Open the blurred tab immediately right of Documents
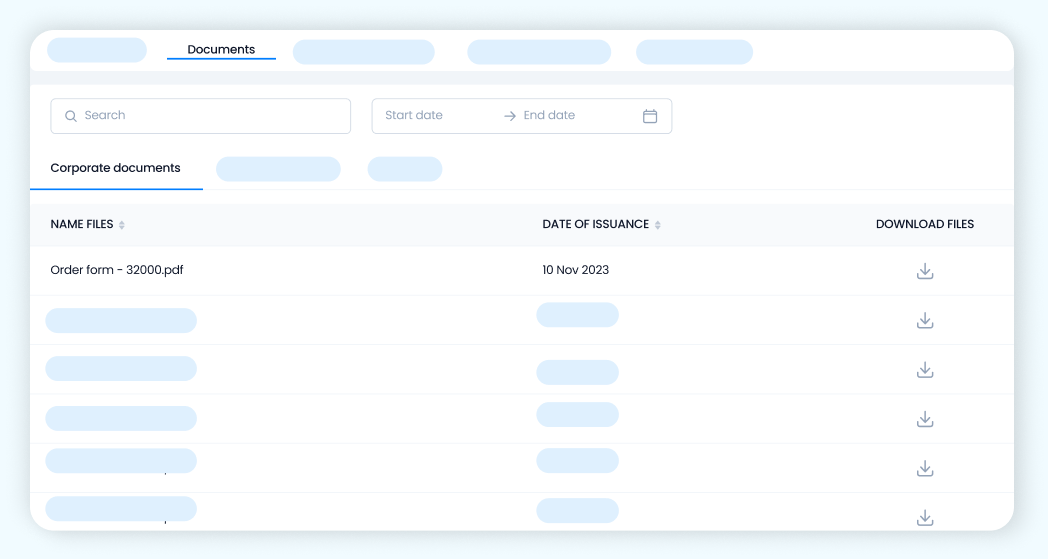 [x=363, y=52]
